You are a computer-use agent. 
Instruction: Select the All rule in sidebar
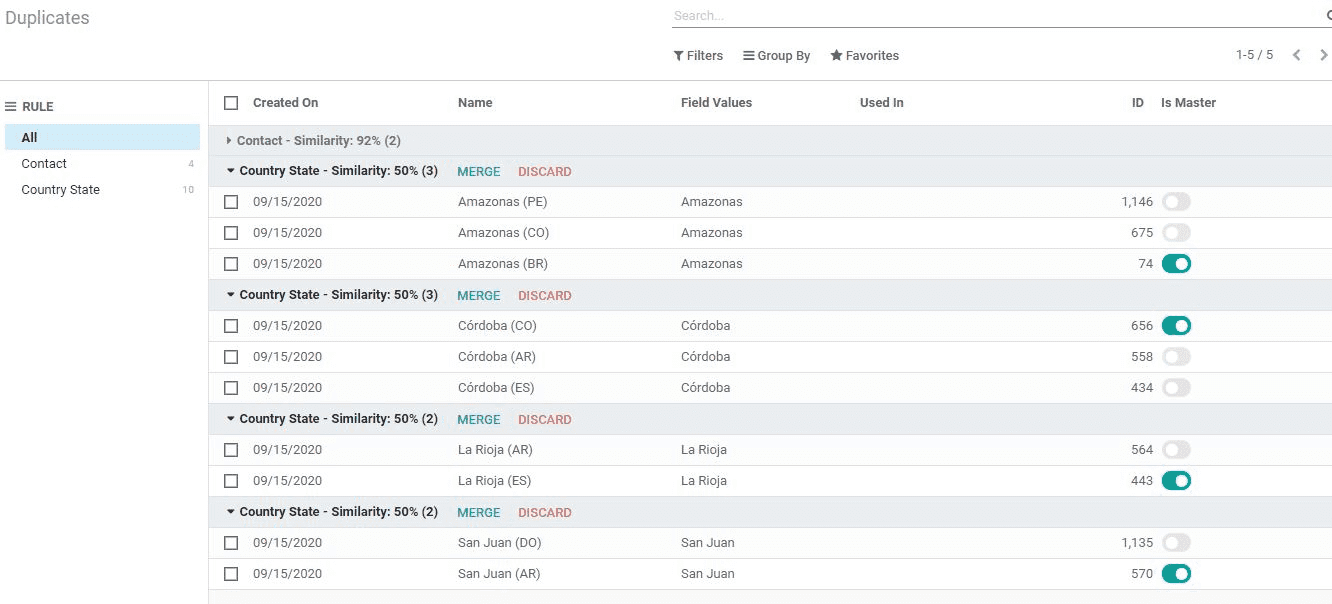[x=102, y=137]
